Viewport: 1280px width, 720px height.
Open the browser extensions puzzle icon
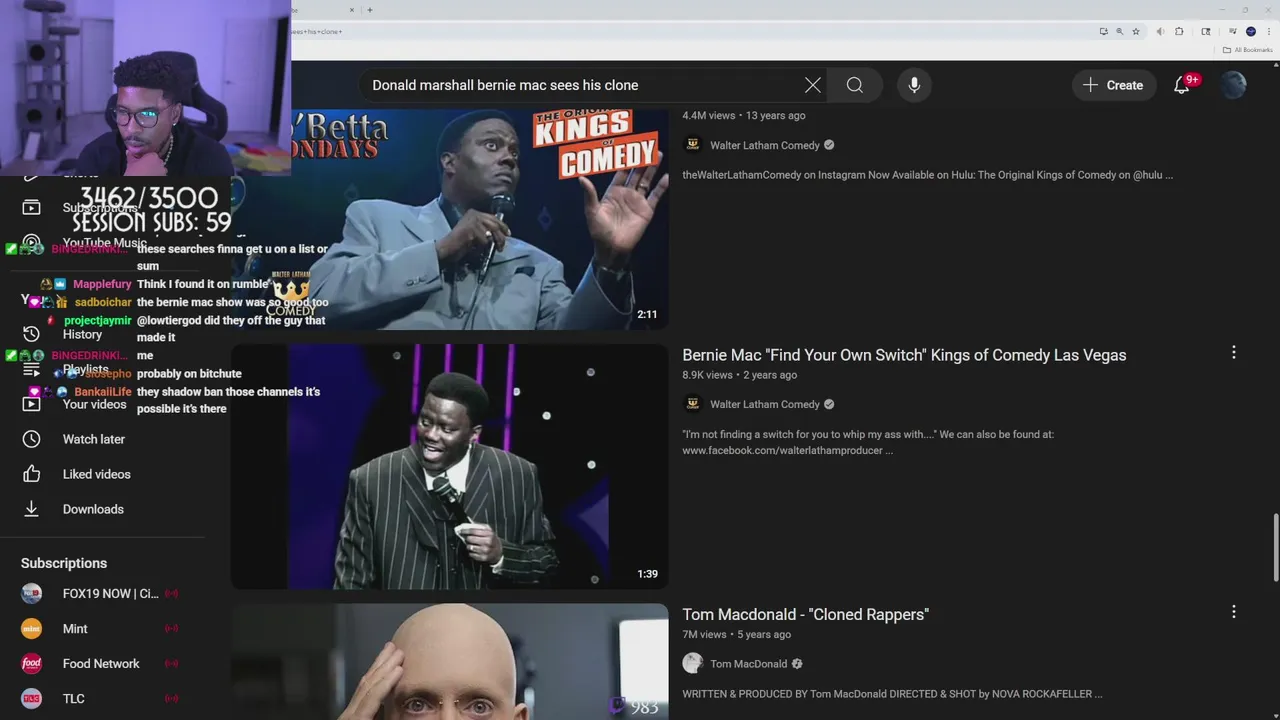point(1179,31)
